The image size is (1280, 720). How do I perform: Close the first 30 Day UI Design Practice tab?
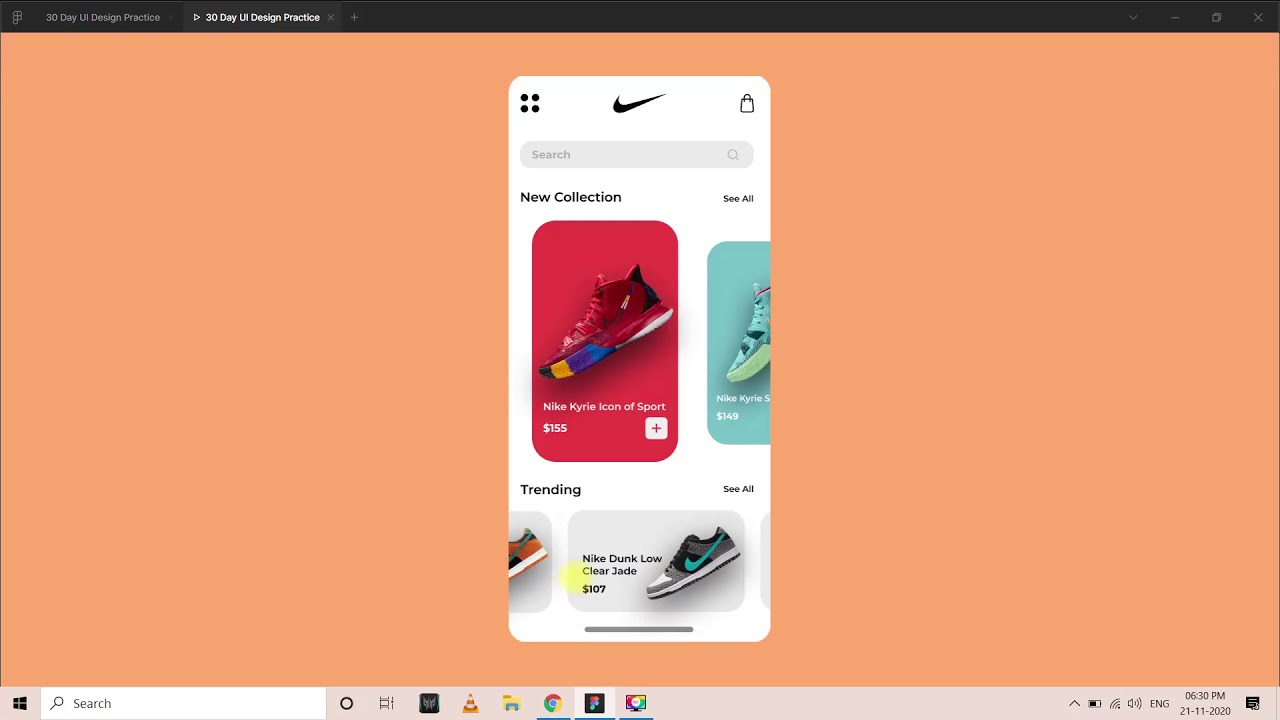(x=171, y=17)
